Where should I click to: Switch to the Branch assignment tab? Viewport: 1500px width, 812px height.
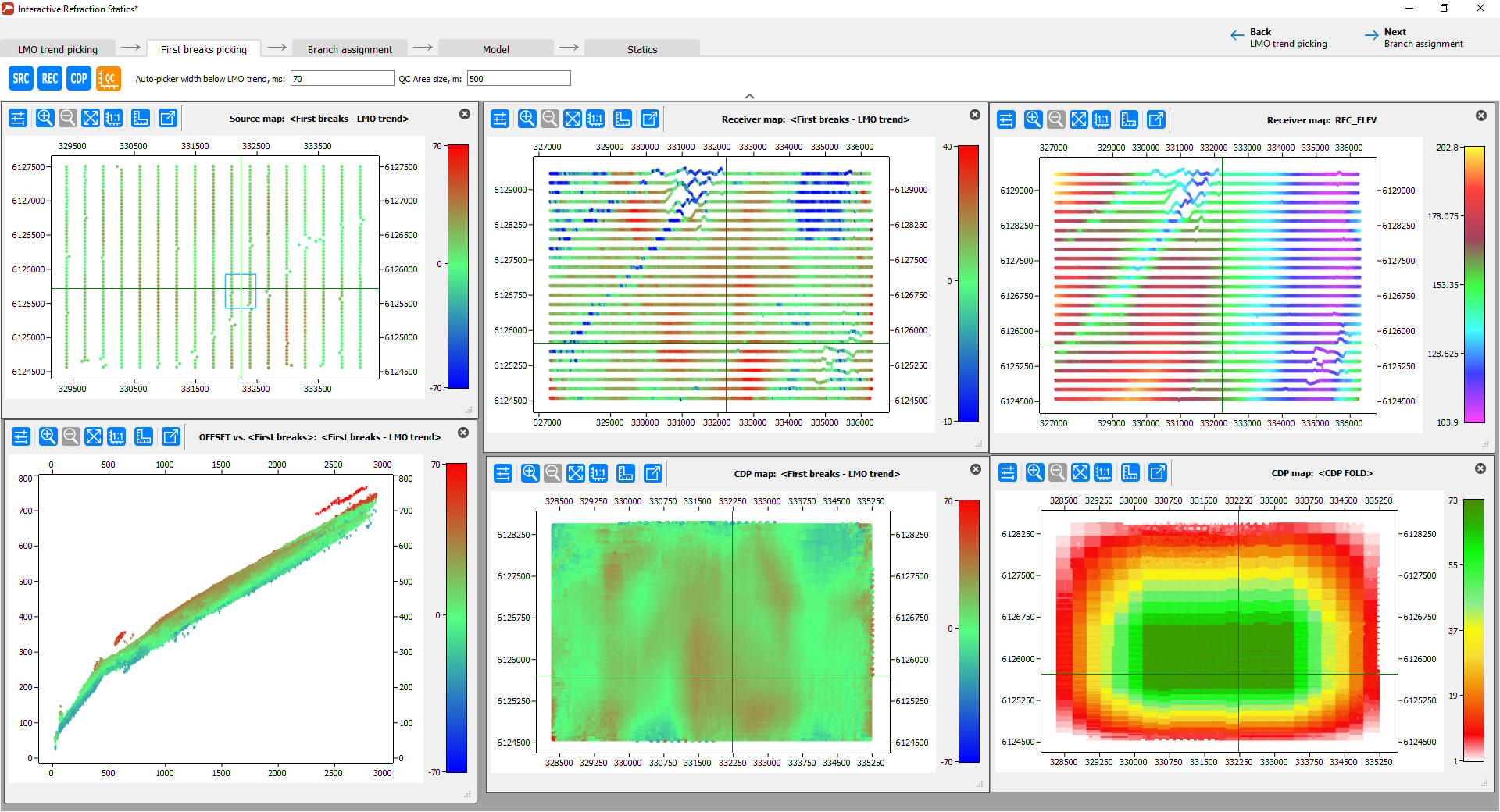(x=349, y=49)
